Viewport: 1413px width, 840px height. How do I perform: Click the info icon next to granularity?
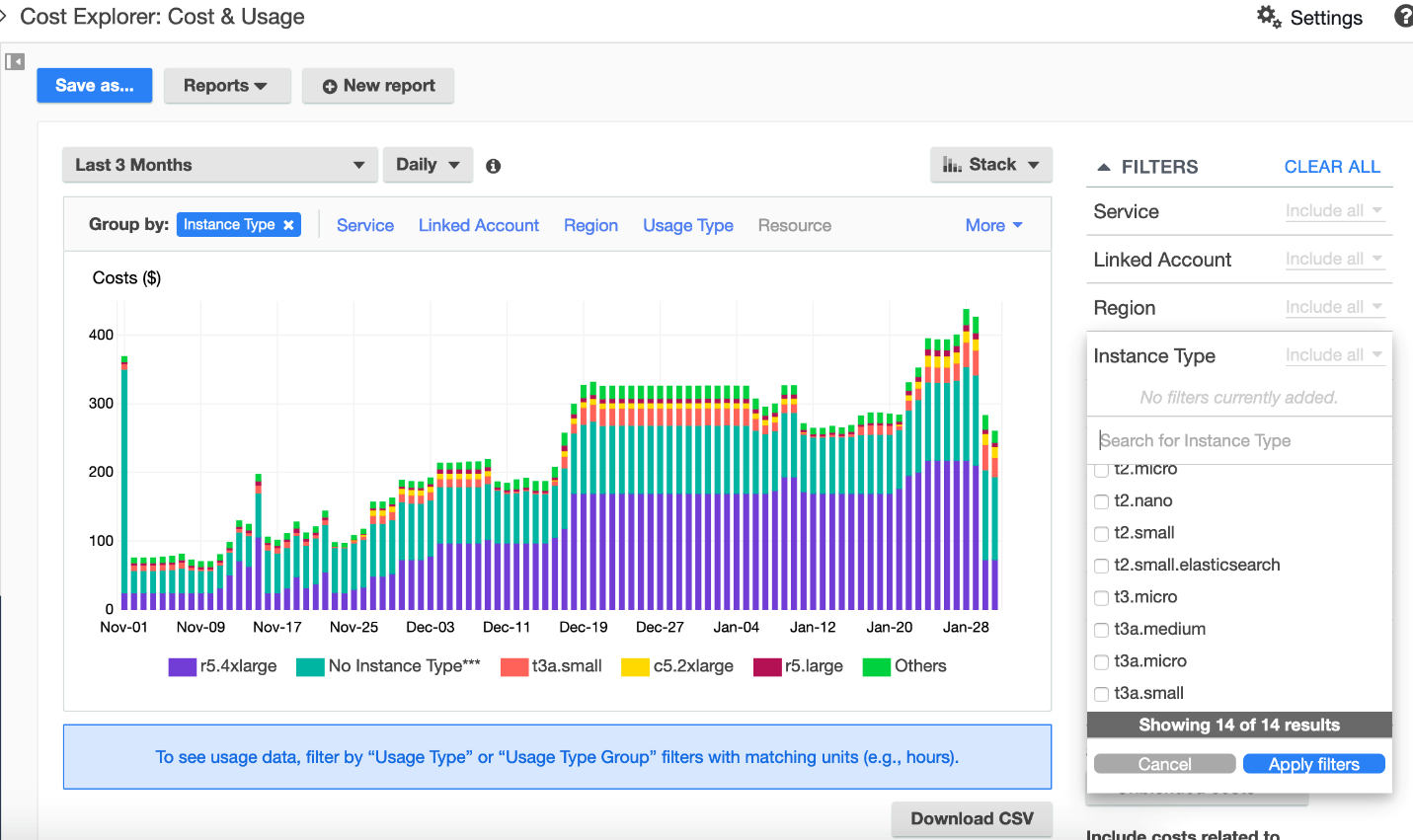click(492, 165)
